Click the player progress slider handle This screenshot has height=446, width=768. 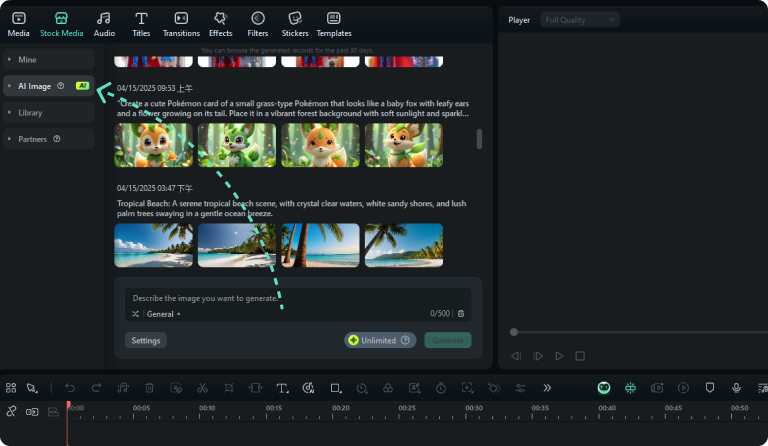click(x=514, y=332)
